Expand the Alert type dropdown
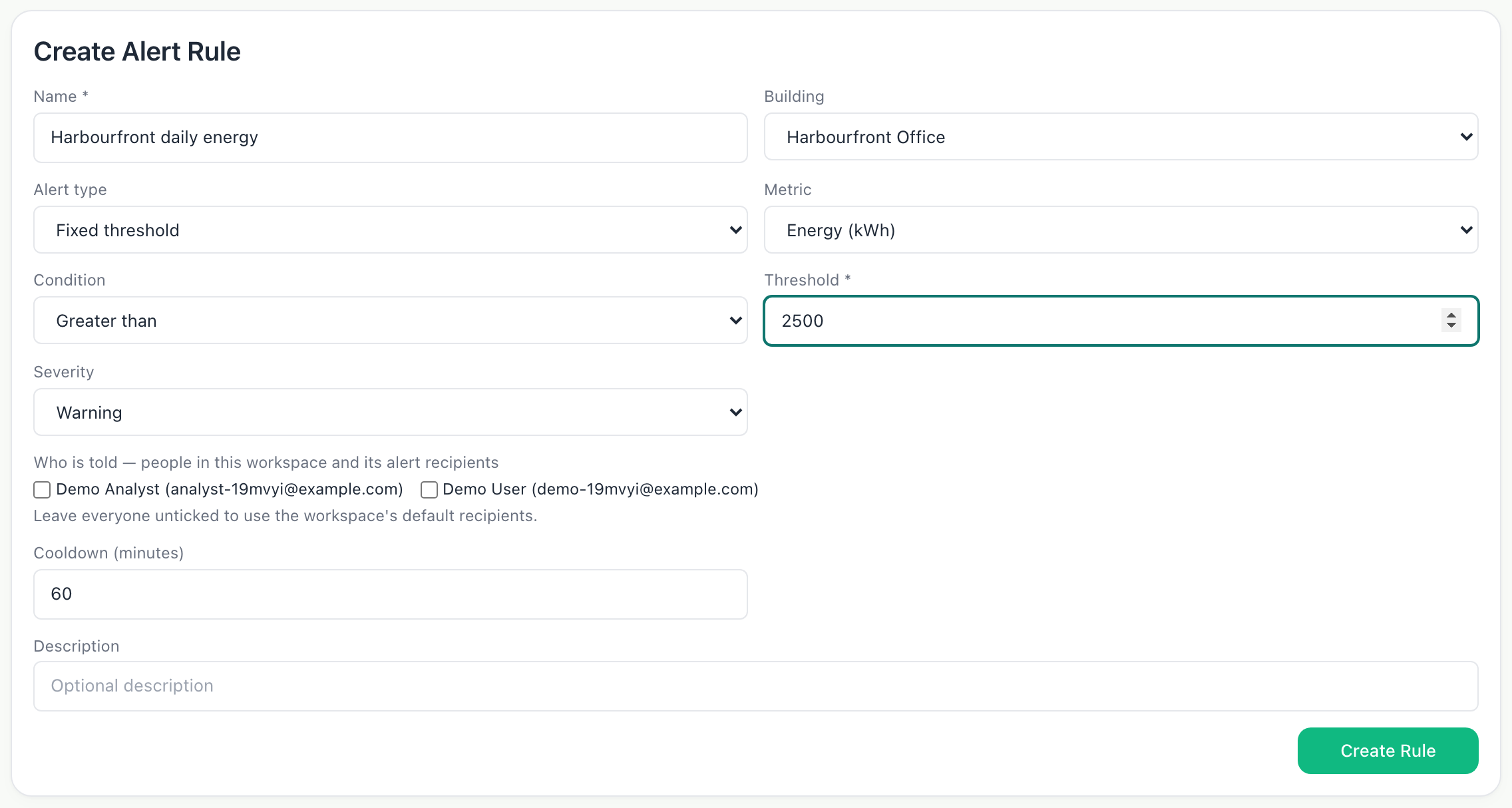Screen dimensions: 1512x808 tap(391, 230)
